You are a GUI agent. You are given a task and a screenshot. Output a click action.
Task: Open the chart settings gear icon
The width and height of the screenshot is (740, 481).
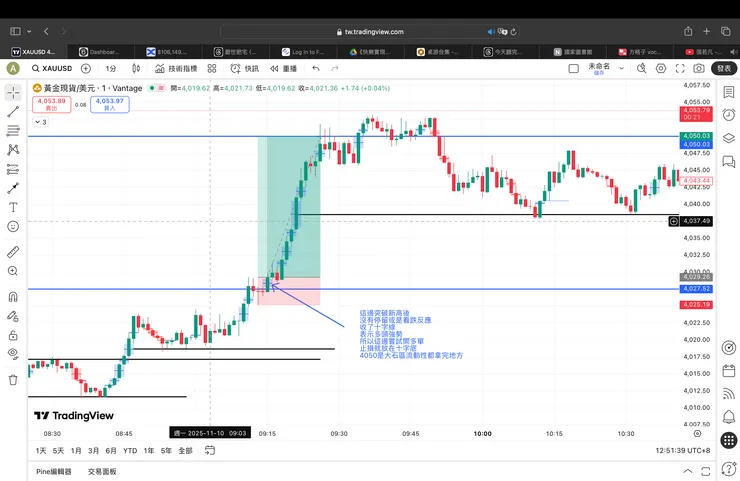661,68
